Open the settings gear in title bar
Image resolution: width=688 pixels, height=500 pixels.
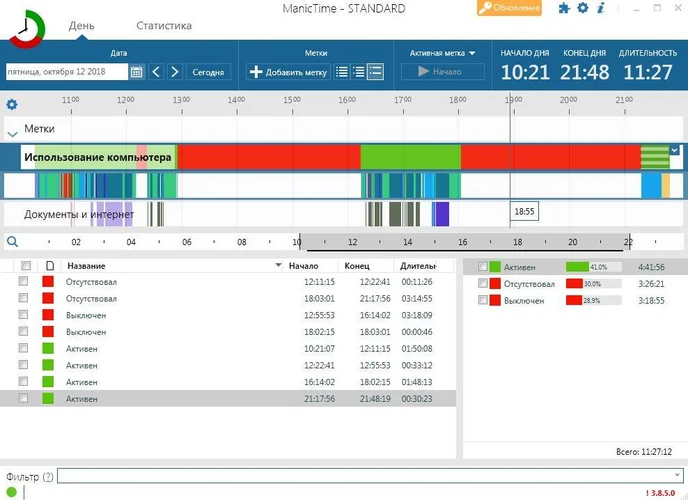tap(583, 7)
